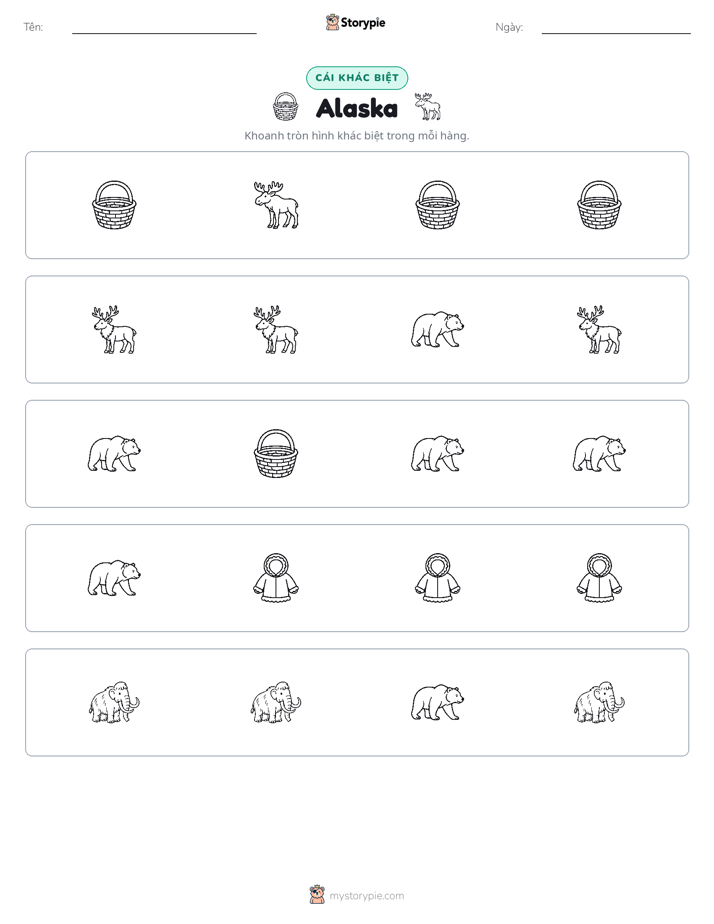
Task: Select the first reindeer in row two
Action: [x=114, y=329]
